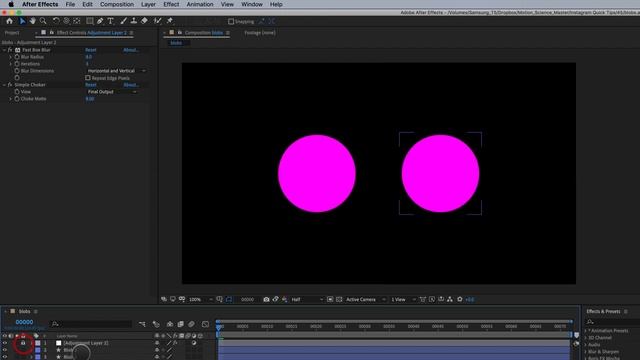Click the timeline layer search field

(91, 324)
